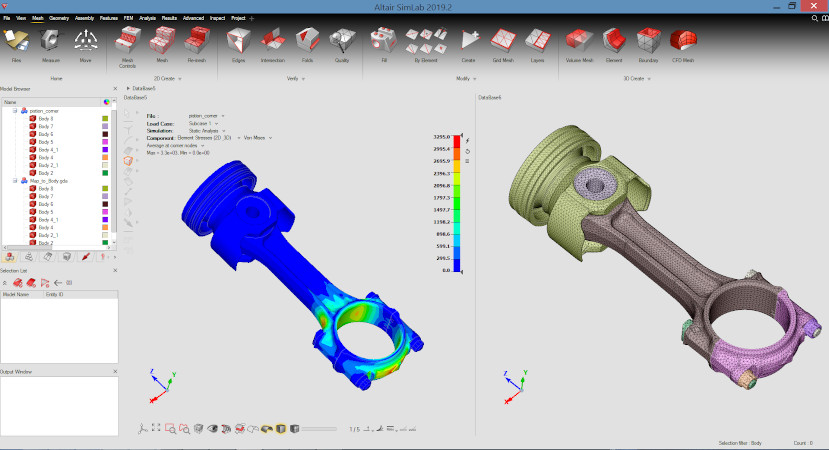Close the Selection List panel
829x450 pixels.
115,270
